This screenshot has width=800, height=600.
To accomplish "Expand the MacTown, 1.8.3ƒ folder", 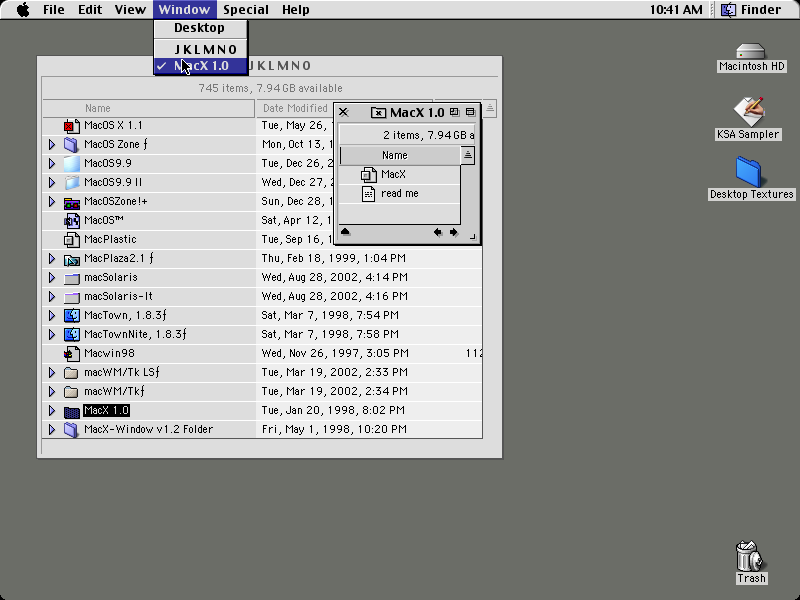I will (x=52, y=315).
